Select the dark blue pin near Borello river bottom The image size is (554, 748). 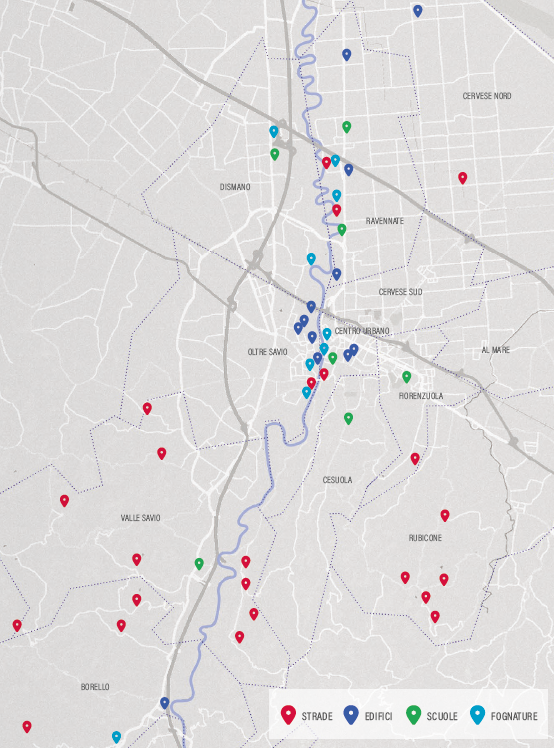click(165, 703)
